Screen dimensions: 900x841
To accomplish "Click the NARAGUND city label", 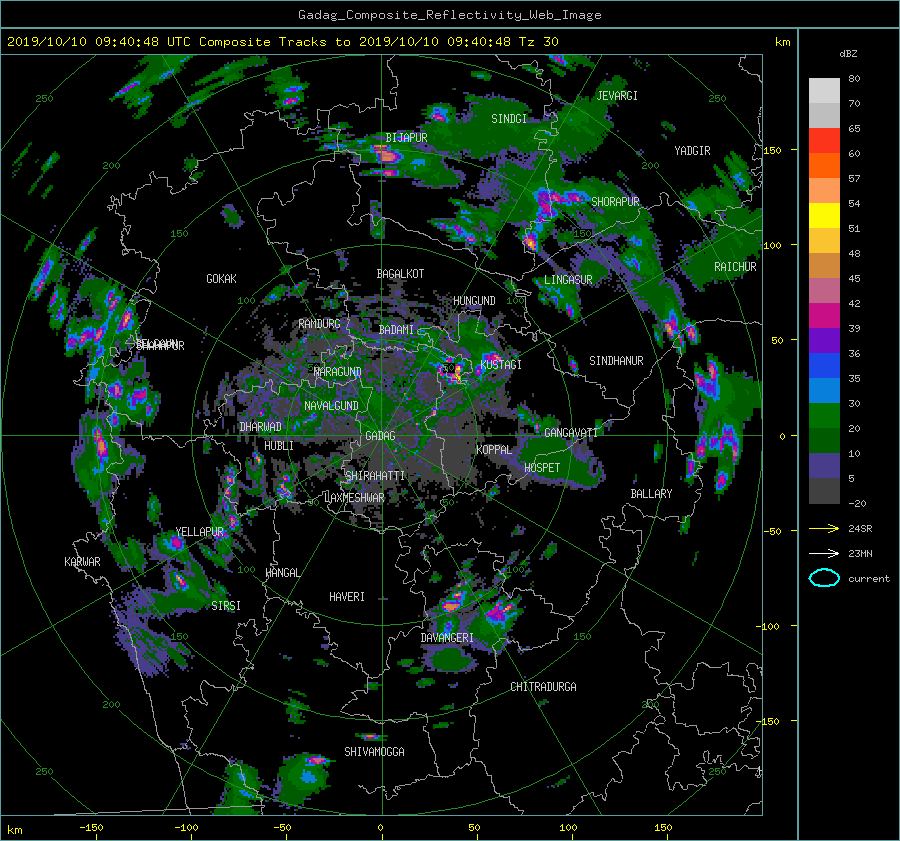I will [338, 372].
